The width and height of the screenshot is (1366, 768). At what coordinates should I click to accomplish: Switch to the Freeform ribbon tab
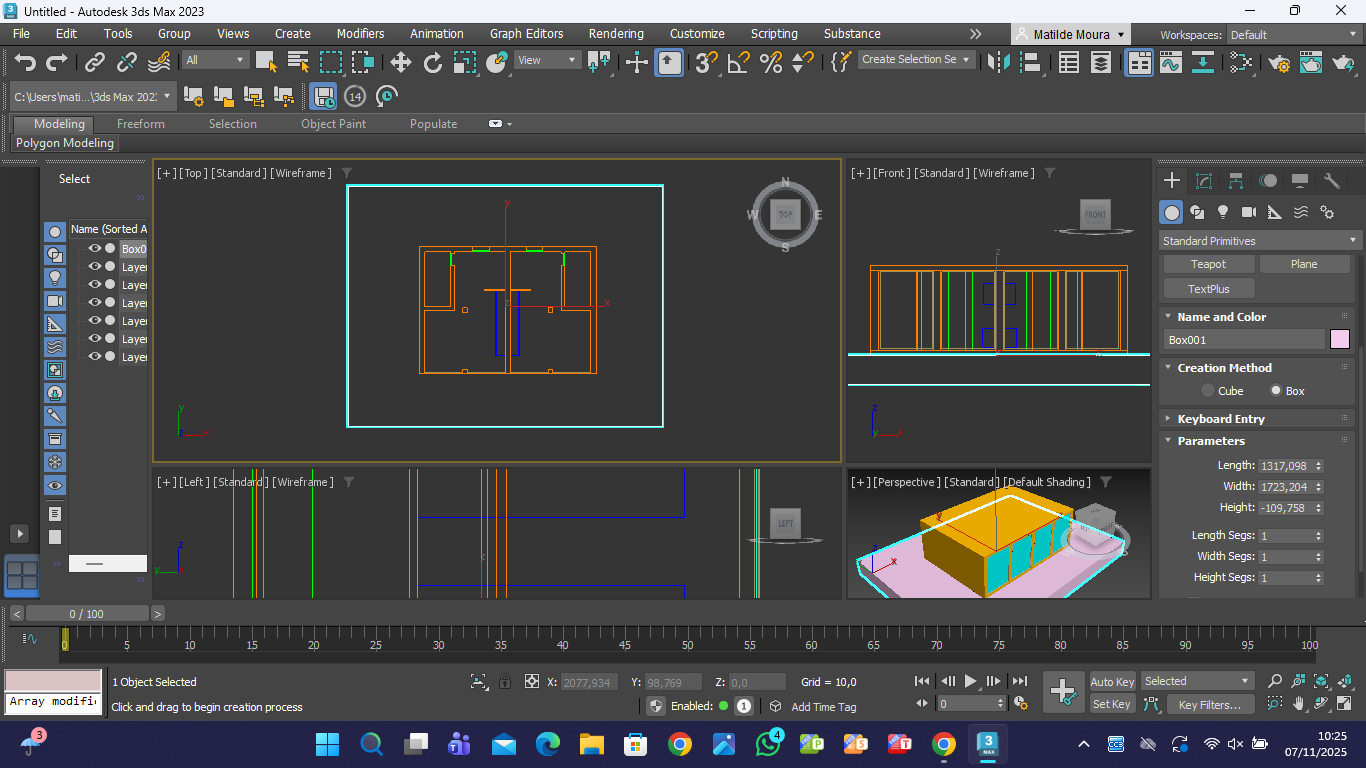click(141, 124)
